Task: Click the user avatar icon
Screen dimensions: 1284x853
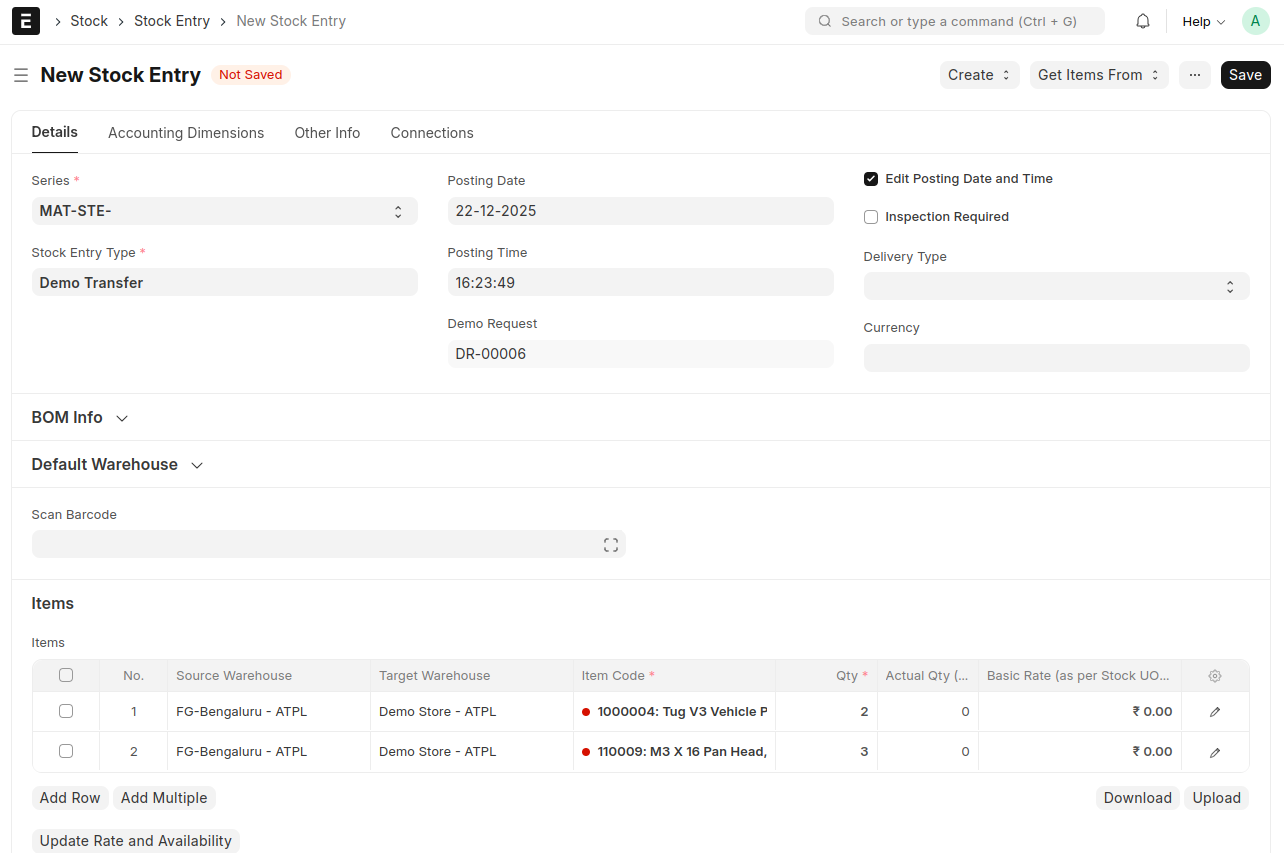Action: coord(1255,21)
